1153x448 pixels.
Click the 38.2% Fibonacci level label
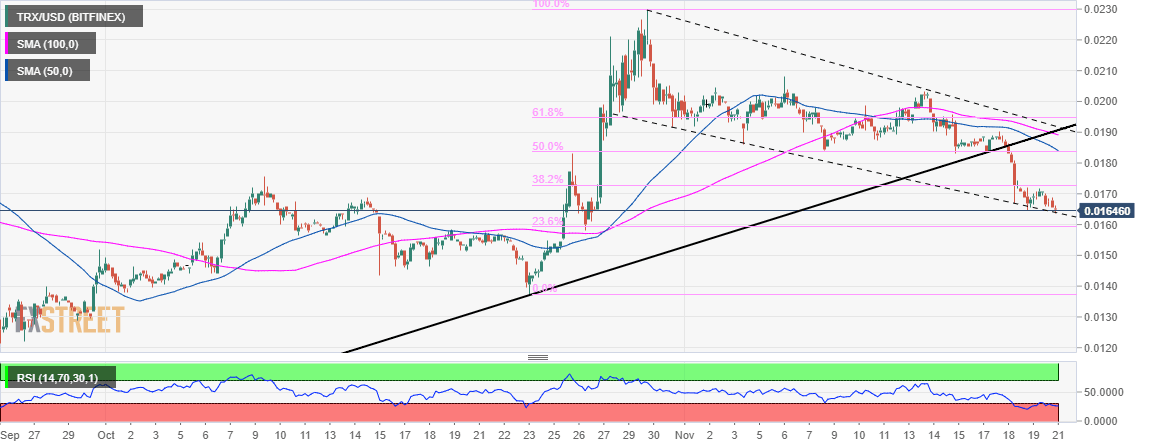pyautogui.click(x=548, y=179)
